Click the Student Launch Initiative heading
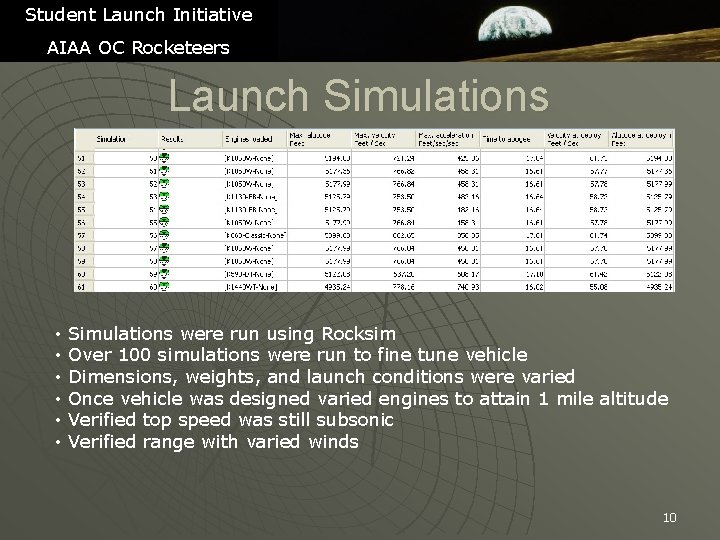The width and height of the screenshot is (720, 540). tap(139, 15)
